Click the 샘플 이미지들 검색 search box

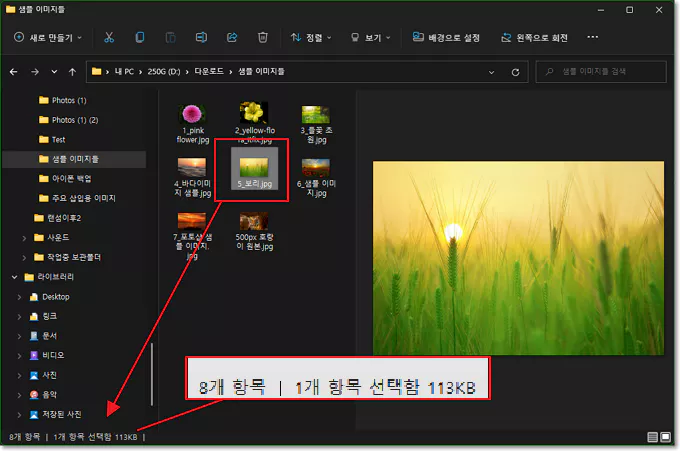(601, 72)
